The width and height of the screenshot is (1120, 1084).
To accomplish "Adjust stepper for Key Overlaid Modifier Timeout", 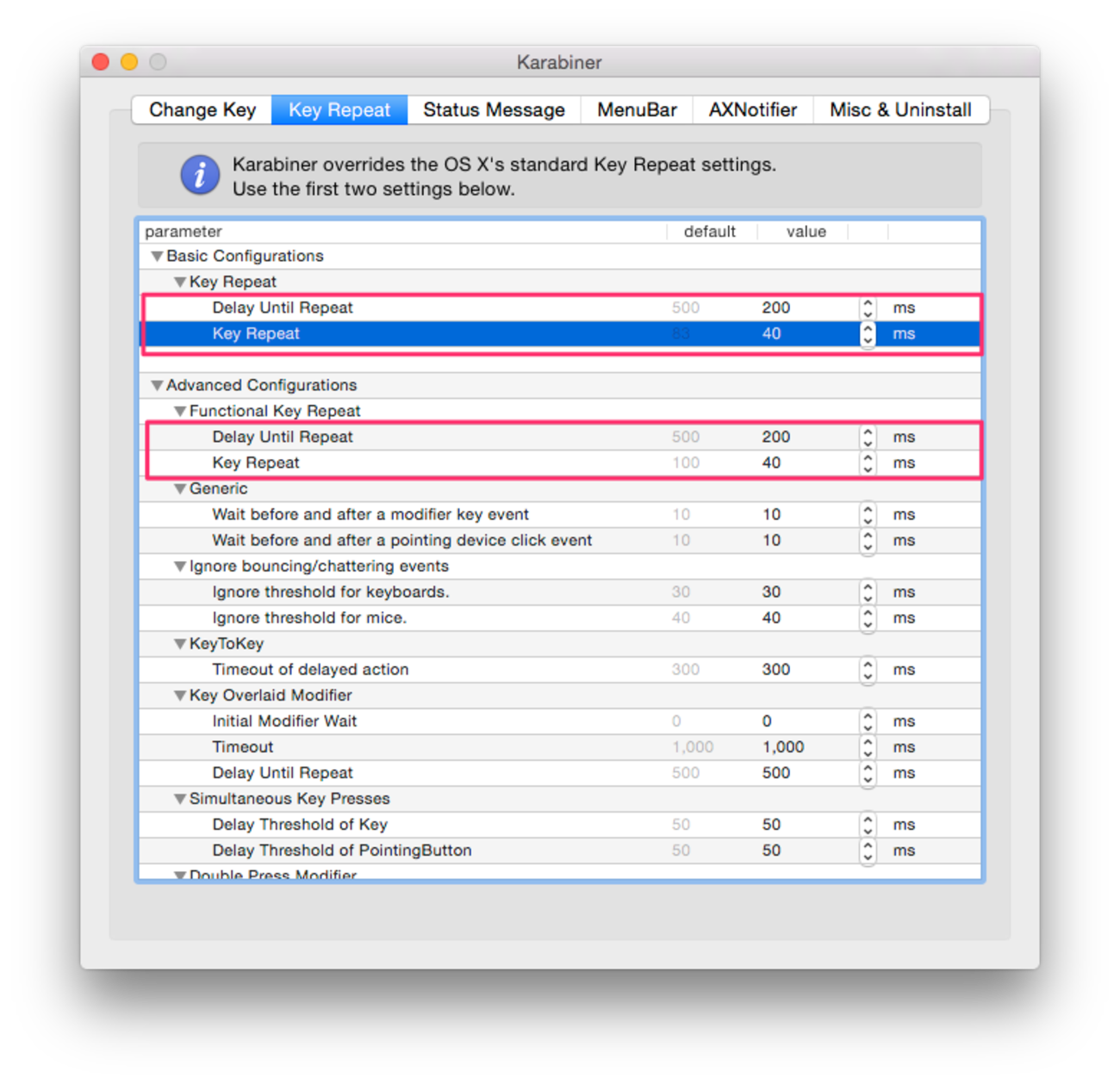I will click(868, 747).
